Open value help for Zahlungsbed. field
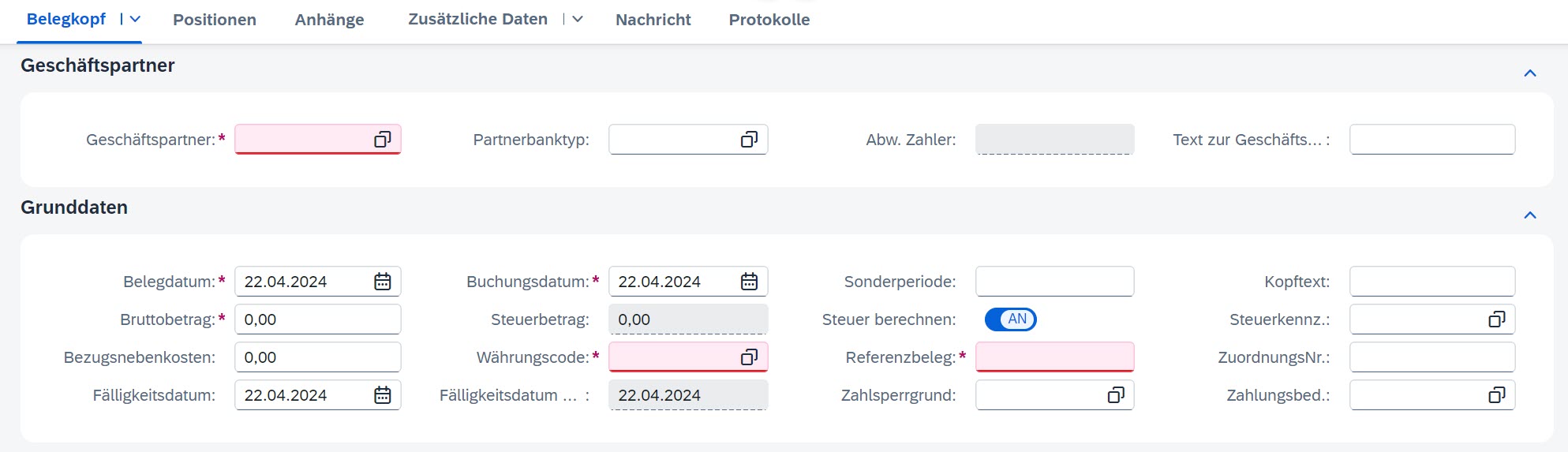 [x=1497, y=395]
